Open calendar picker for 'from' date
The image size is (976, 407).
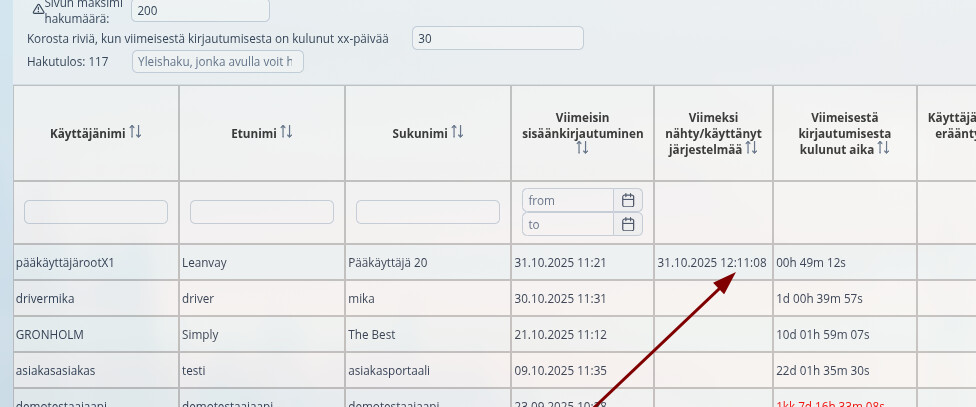[x=628, y=200]
